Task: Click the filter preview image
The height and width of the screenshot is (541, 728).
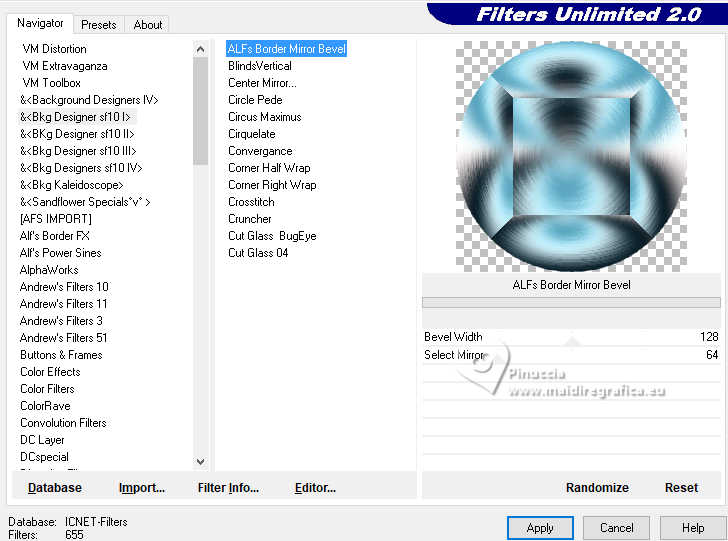Action: tap(571, 156)
